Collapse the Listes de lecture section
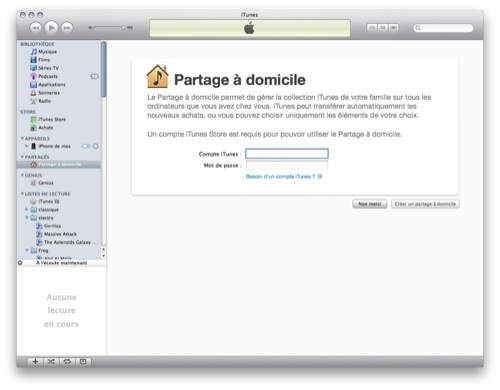 pyautogui.click(x=22, y=194)
